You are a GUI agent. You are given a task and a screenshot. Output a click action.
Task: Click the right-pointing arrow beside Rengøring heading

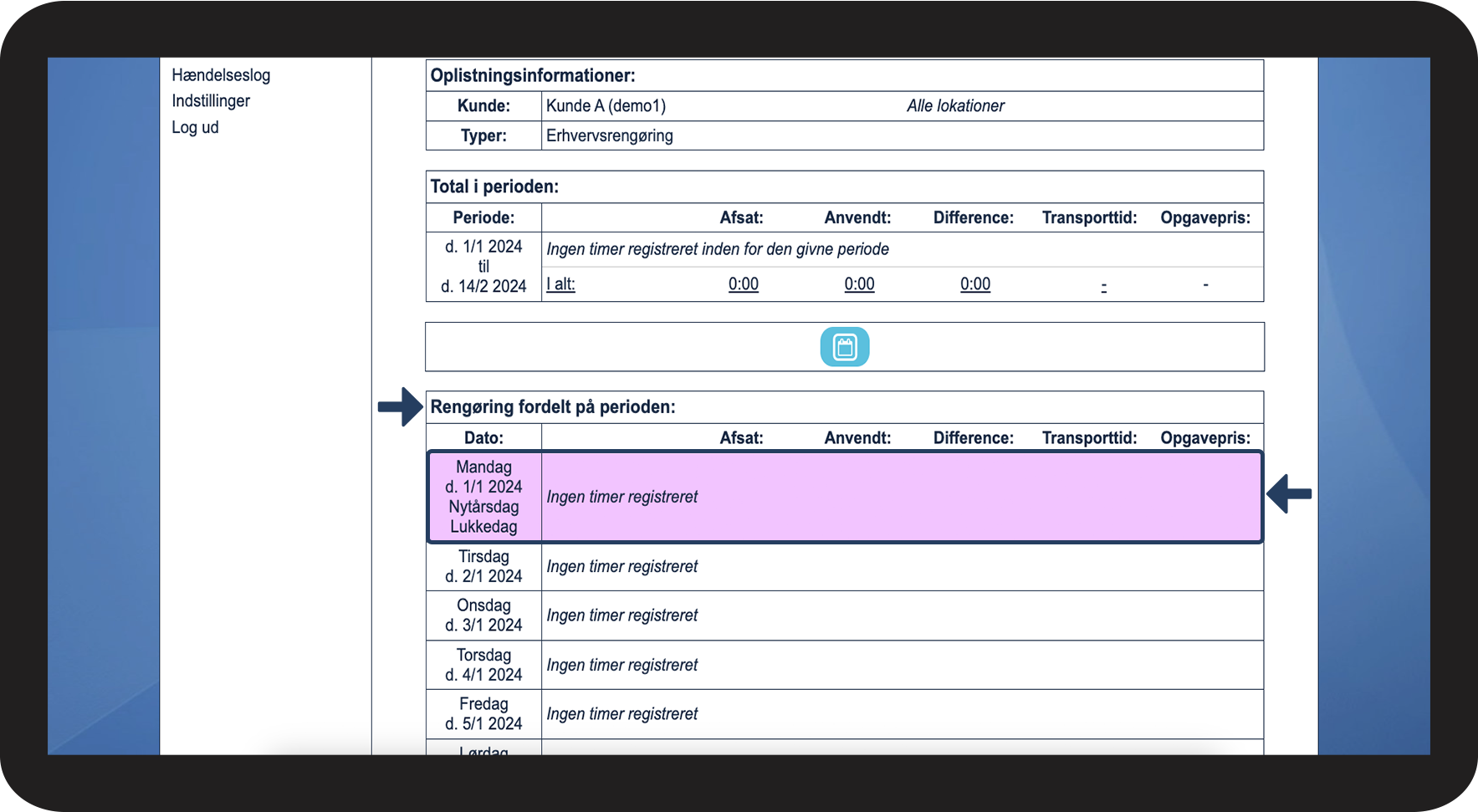coord(401,407)
